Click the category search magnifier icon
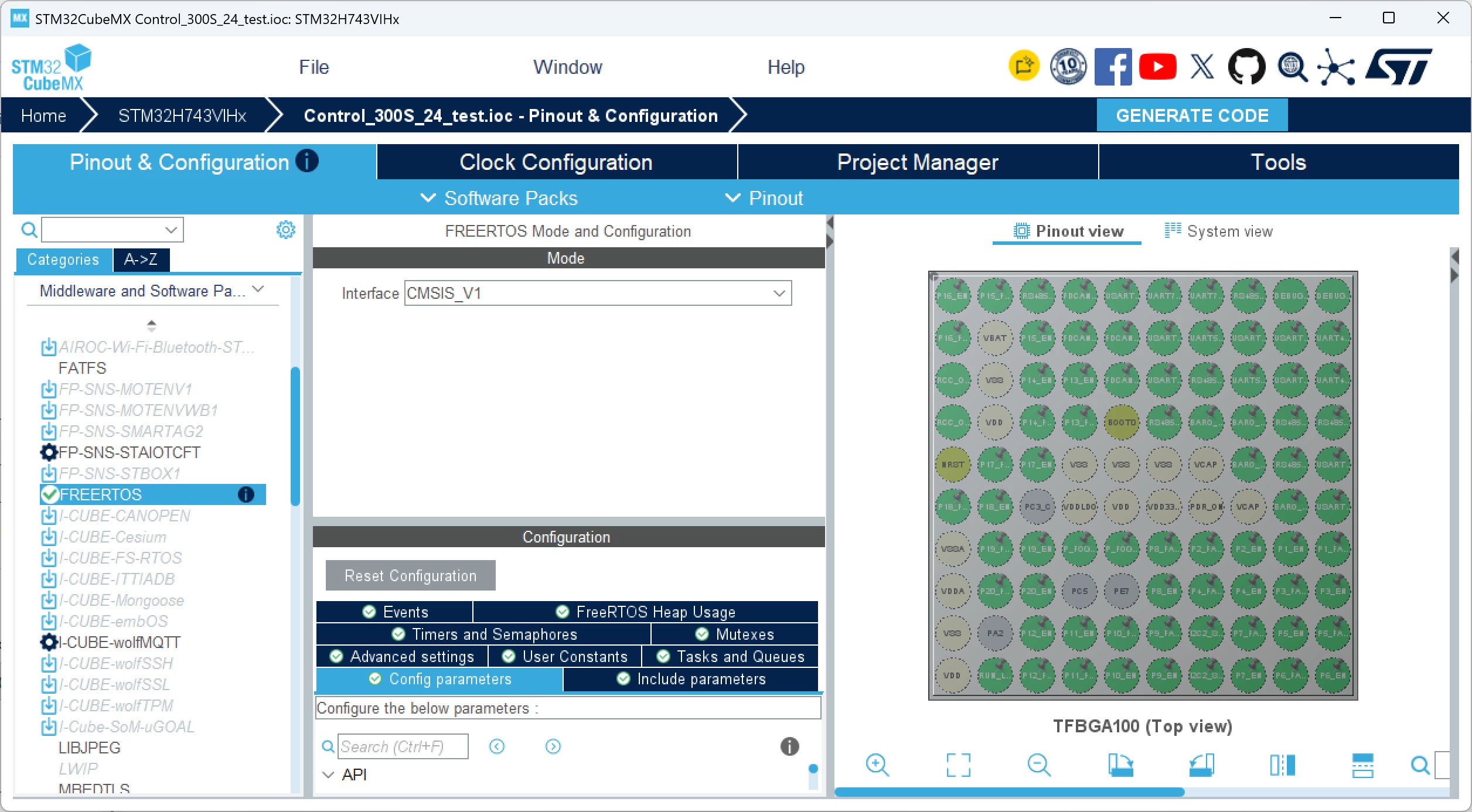This screenshot has width=1472, height=812. [29, 230]
